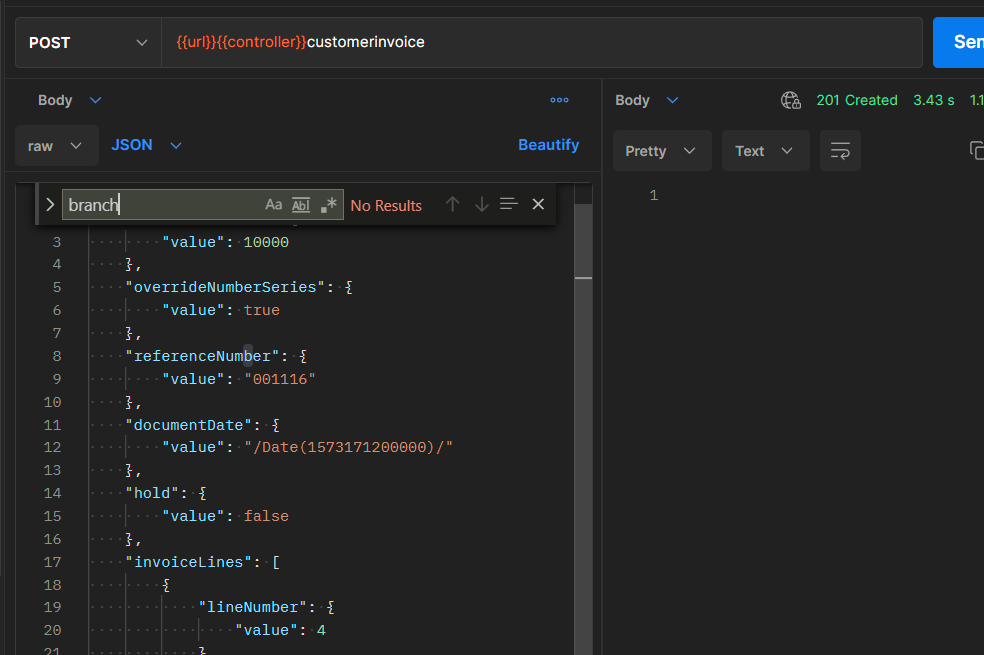Open the Pretty format dropdown
This screenshot has width=984, height=655.
tap(661, 150)
